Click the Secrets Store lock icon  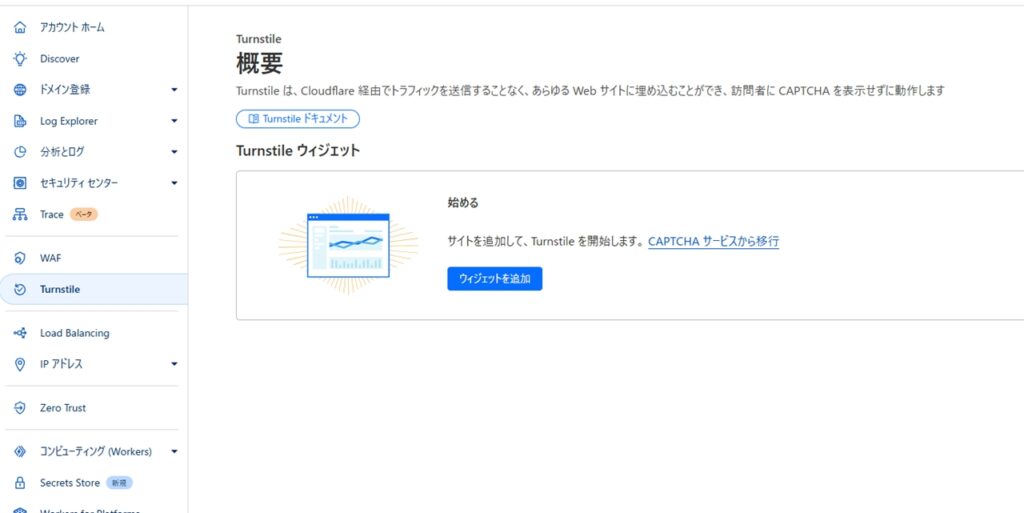pyautogui.click(x=20, y=483)
